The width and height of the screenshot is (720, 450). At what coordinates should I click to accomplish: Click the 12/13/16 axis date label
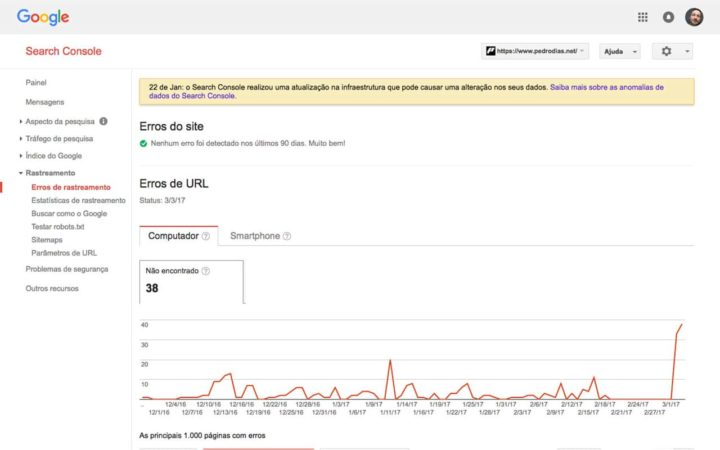click(225, 412)
